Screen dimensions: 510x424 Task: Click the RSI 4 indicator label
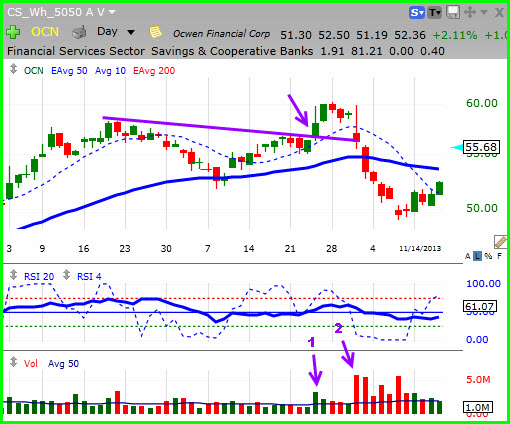point(89,277)
